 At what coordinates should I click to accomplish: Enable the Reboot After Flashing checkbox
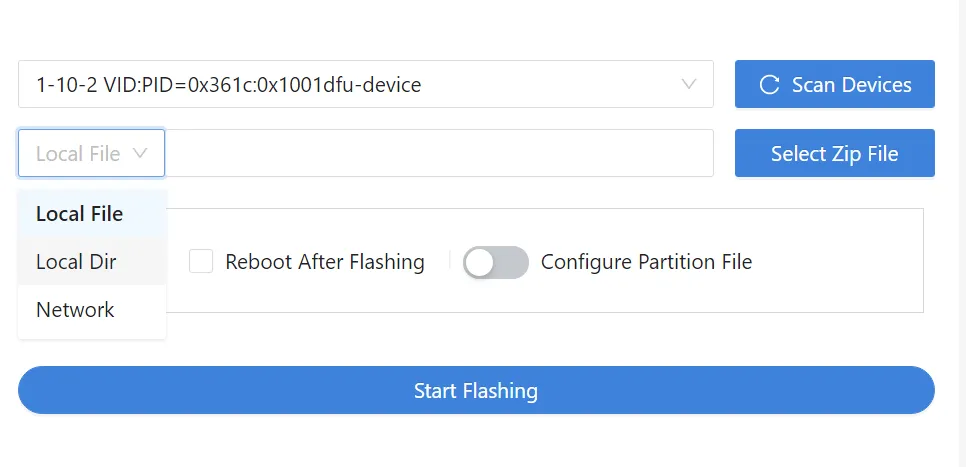pos(201,261)
